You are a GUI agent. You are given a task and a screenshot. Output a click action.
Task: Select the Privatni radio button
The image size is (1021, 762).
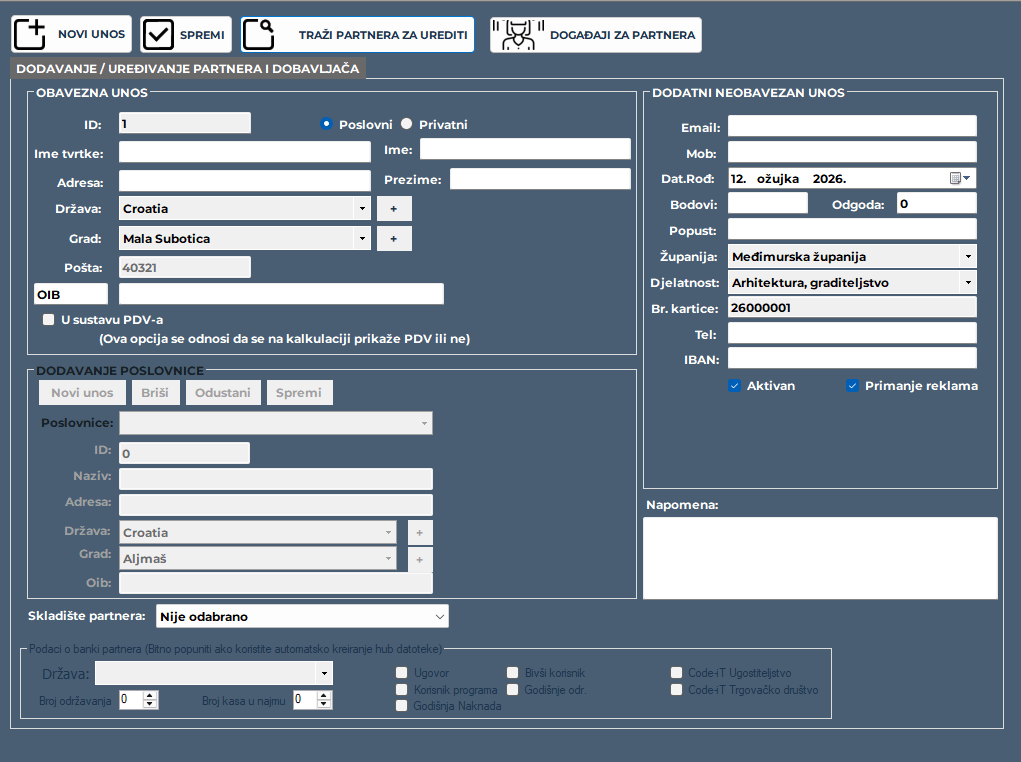pyautogui.click(x=406, y=125)
